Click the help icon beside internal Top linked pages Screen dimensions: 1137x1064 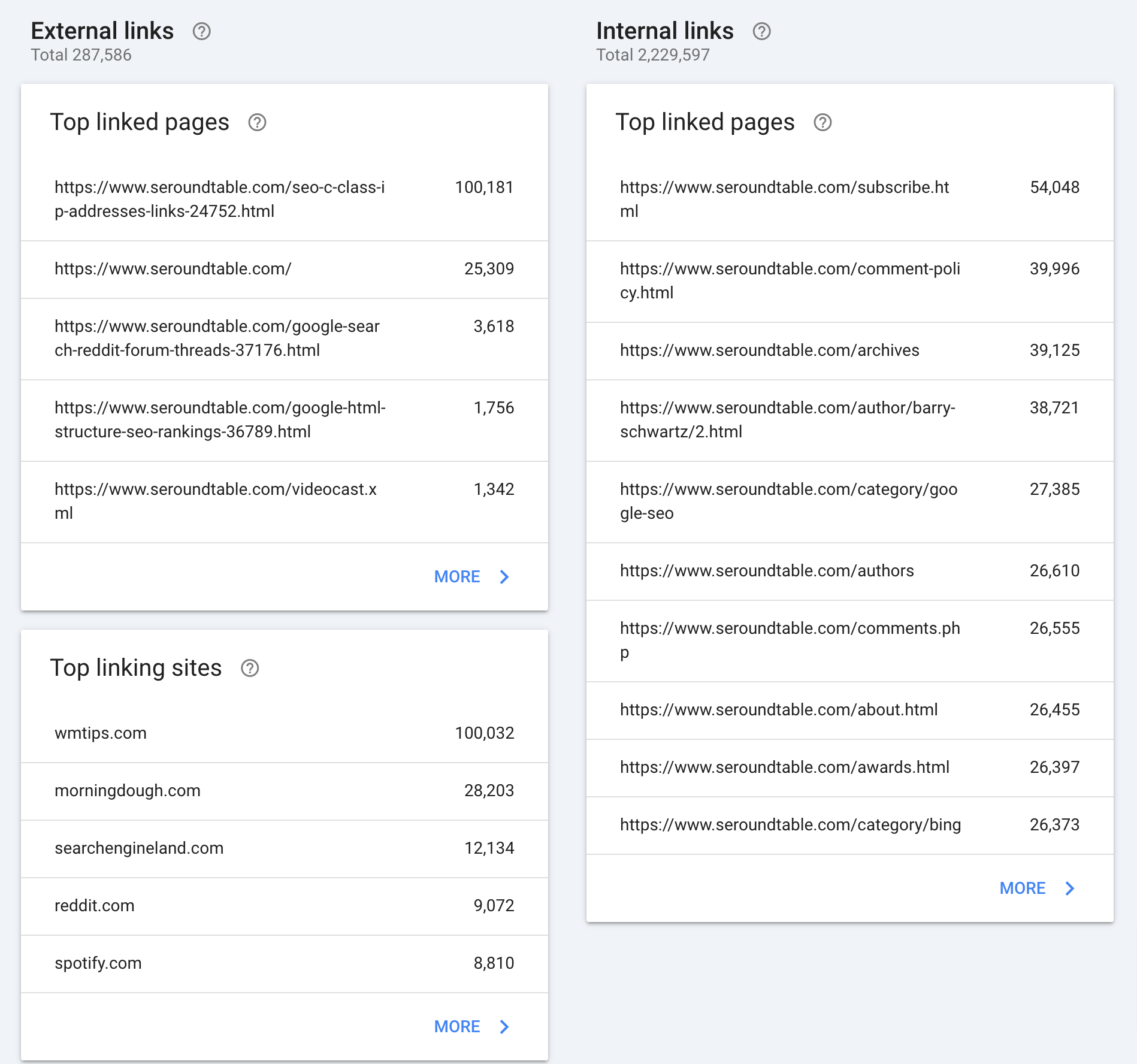(x=824, y=123)
